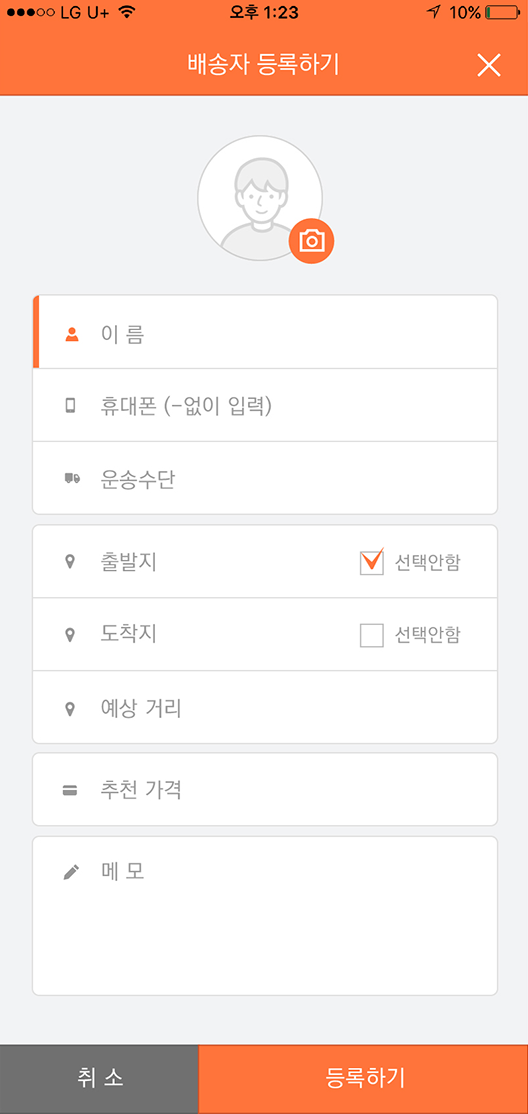Screen dimensions: 528x1114
Task: Tap the 취소 cancel button
Action: (x=99, y=1079)
